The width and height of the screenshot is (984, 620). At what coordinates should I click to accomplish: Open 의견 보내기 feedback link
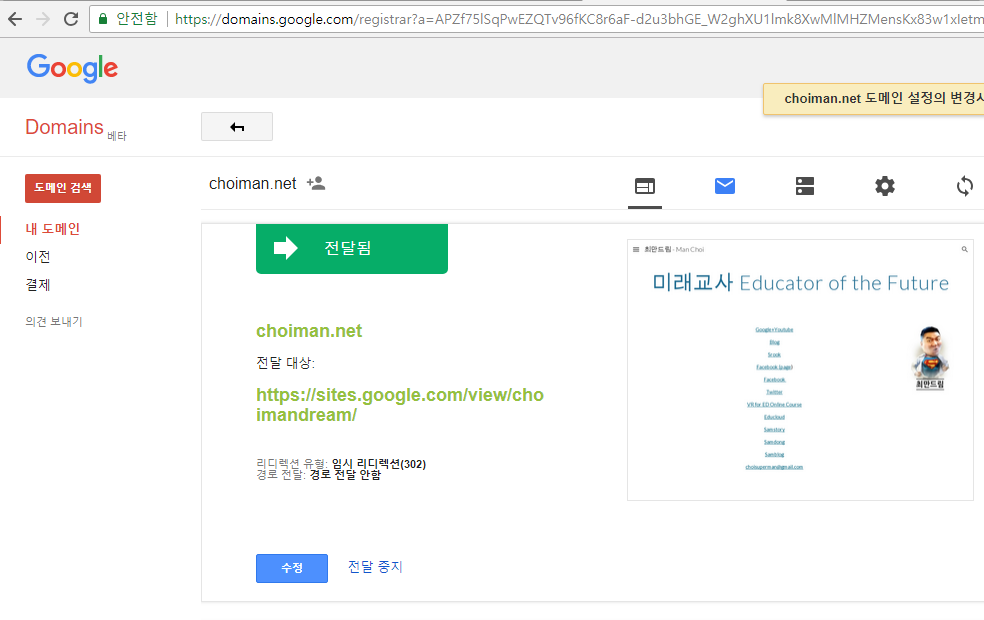point(54,321)
